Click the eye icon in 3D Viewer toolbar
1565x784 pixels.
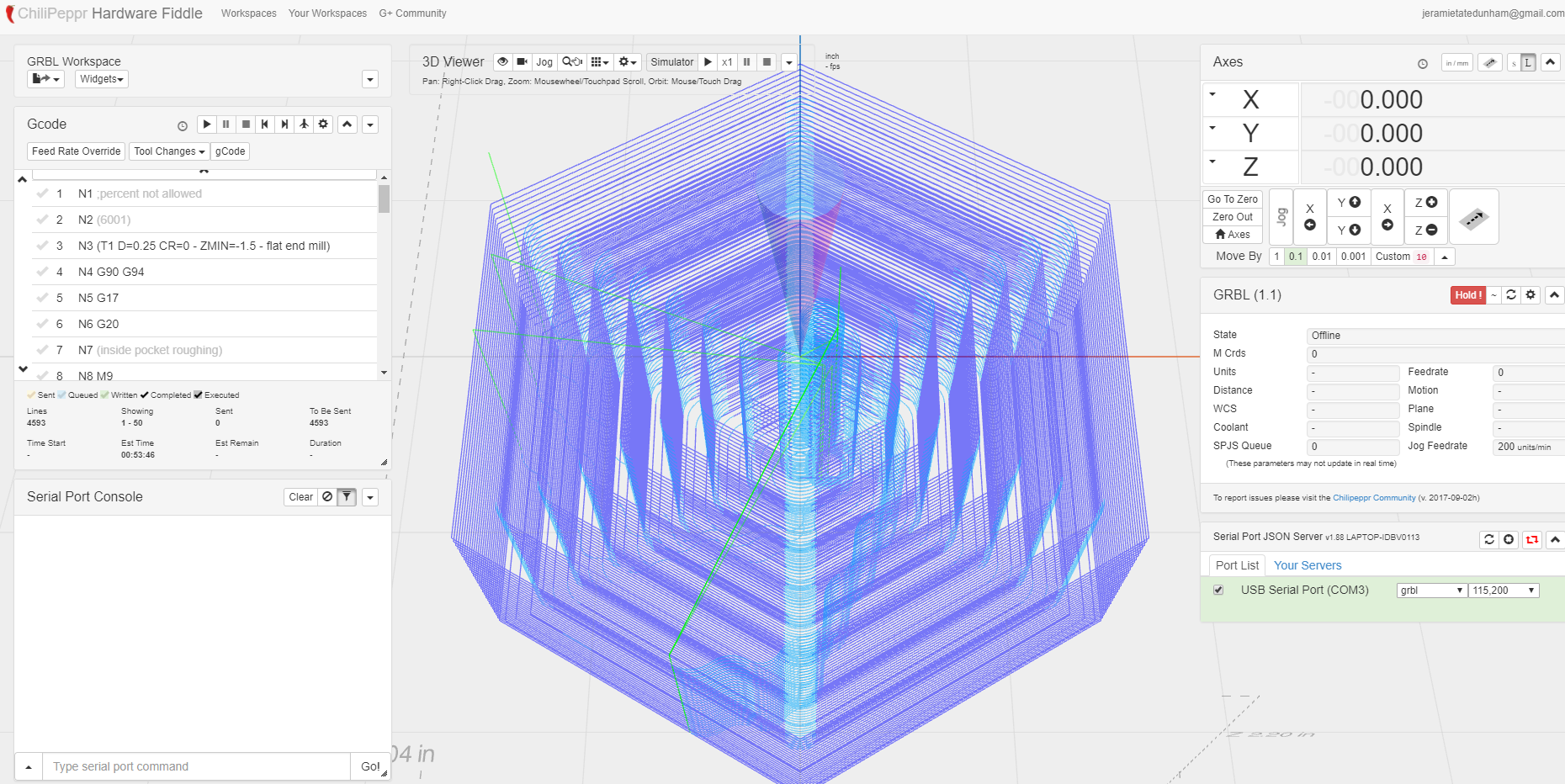tap(502, 62)
